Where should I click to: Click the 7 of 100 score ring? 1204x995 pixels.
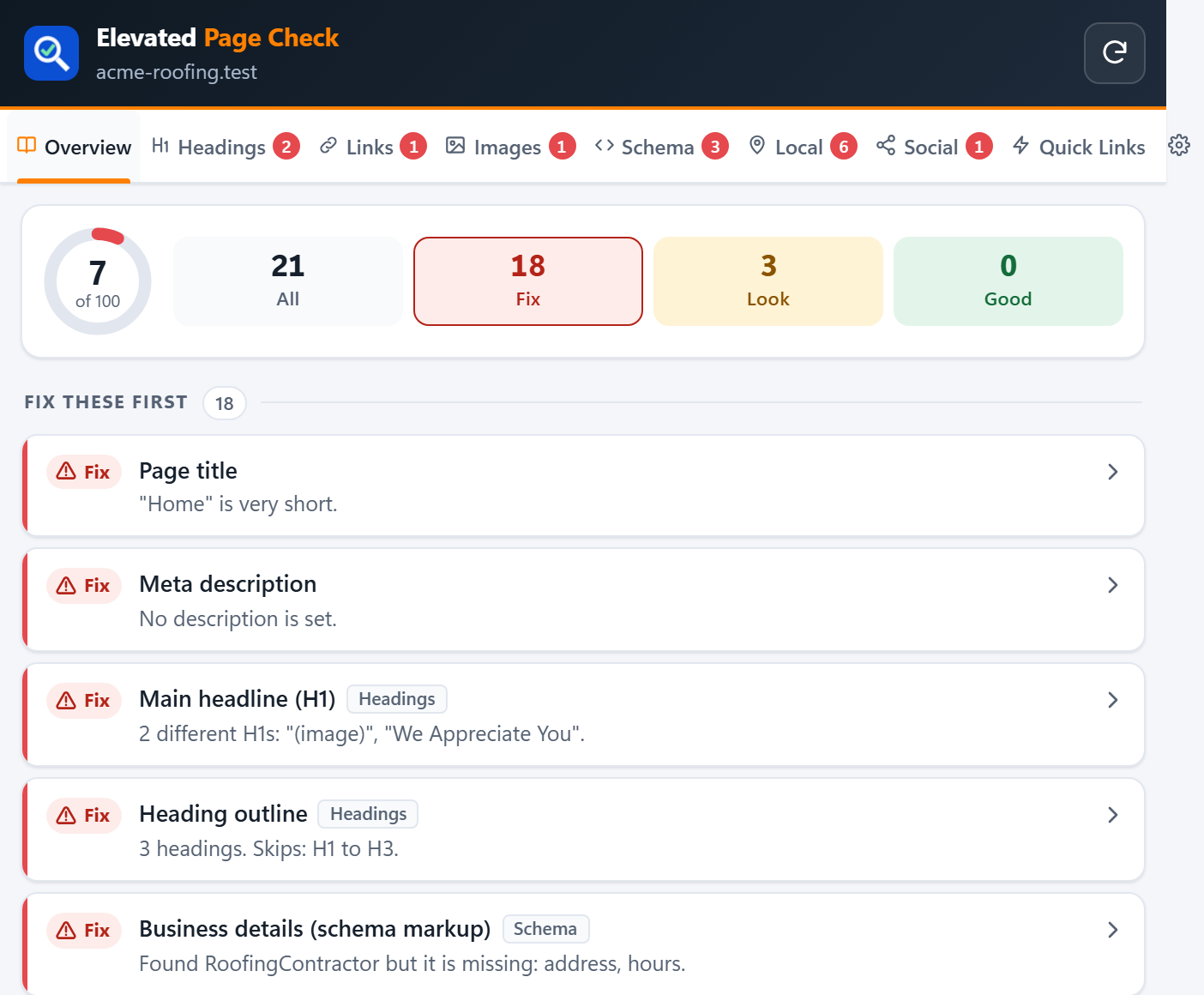coord(98,281)
